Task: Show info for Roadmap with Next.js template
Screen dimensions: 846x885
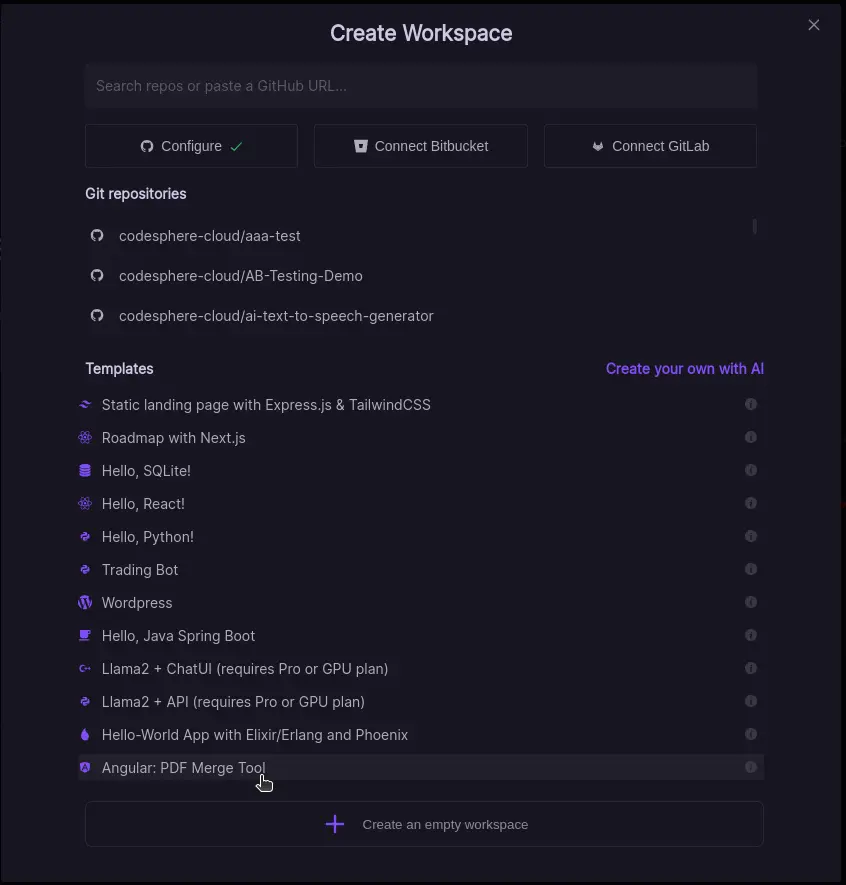Action: 751,437
